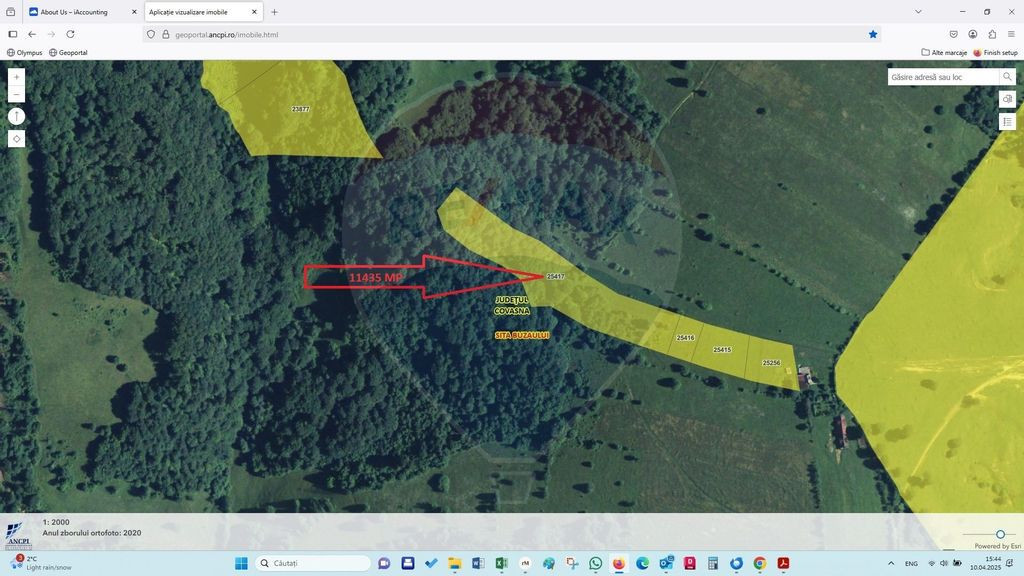Open a new browser tab
Viewport: 1024px width, 576px height.
(x=274, y=12)
